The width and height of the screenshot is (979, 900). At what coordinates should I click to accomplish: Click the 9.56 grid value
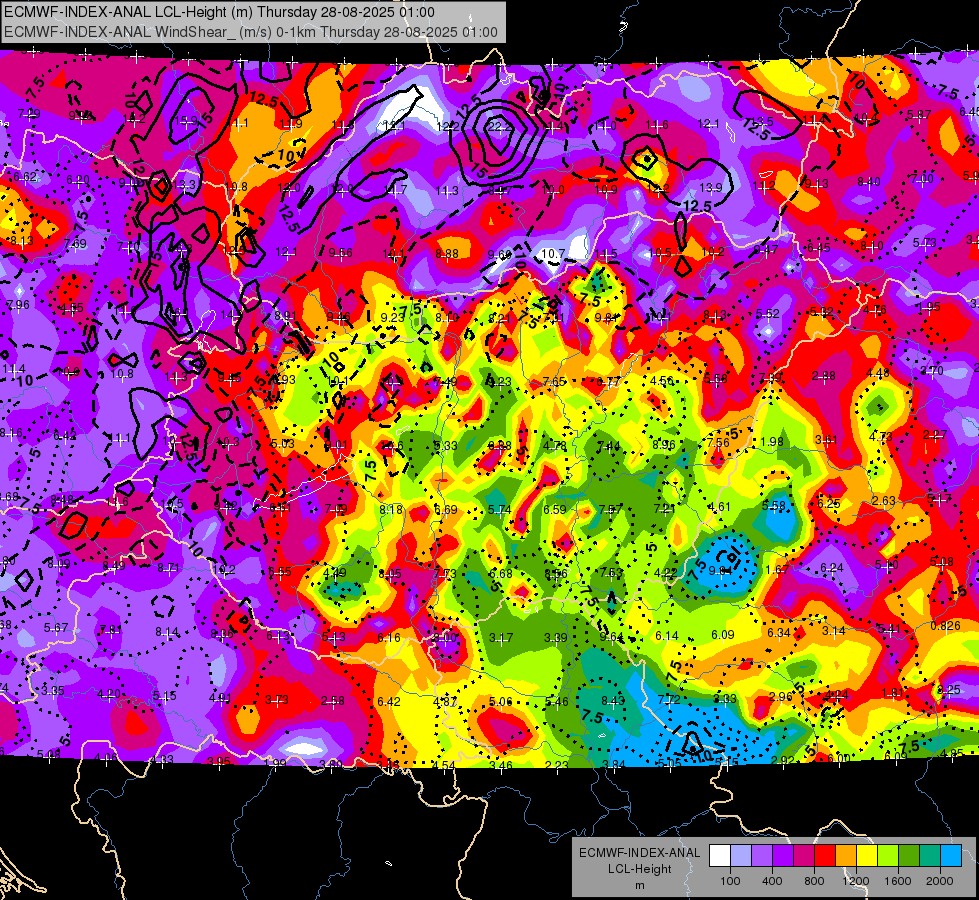[x=340, y=252]
